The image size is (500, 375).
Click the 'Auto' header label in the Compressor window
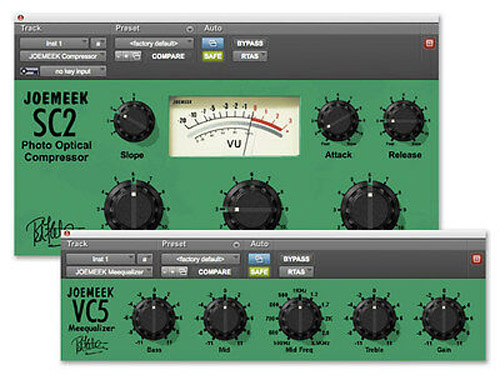pos(213,28)
